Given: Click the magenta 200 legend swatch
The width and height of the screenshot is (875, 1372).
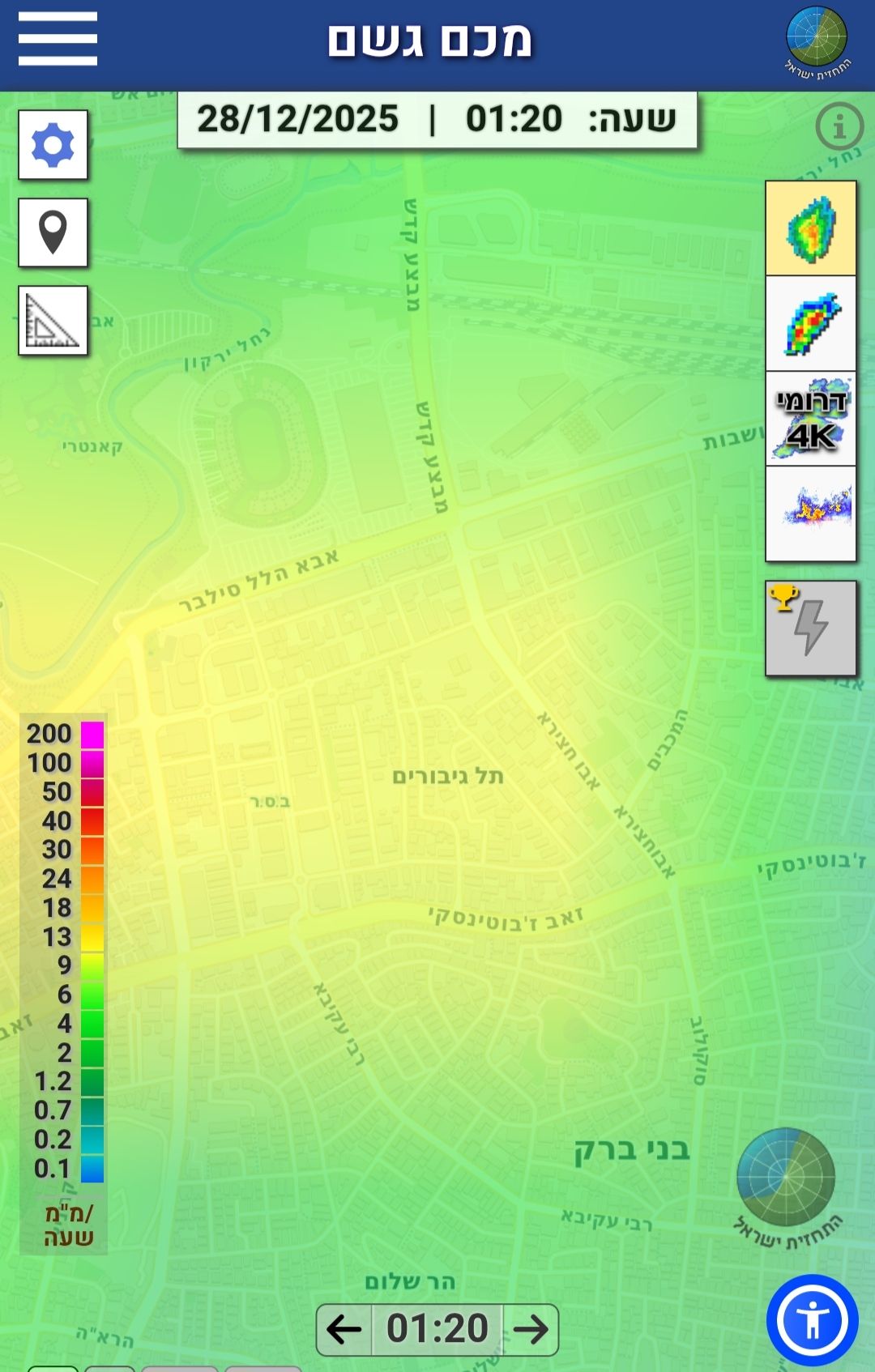Looking at the screenshot, I should coord(92,735).
